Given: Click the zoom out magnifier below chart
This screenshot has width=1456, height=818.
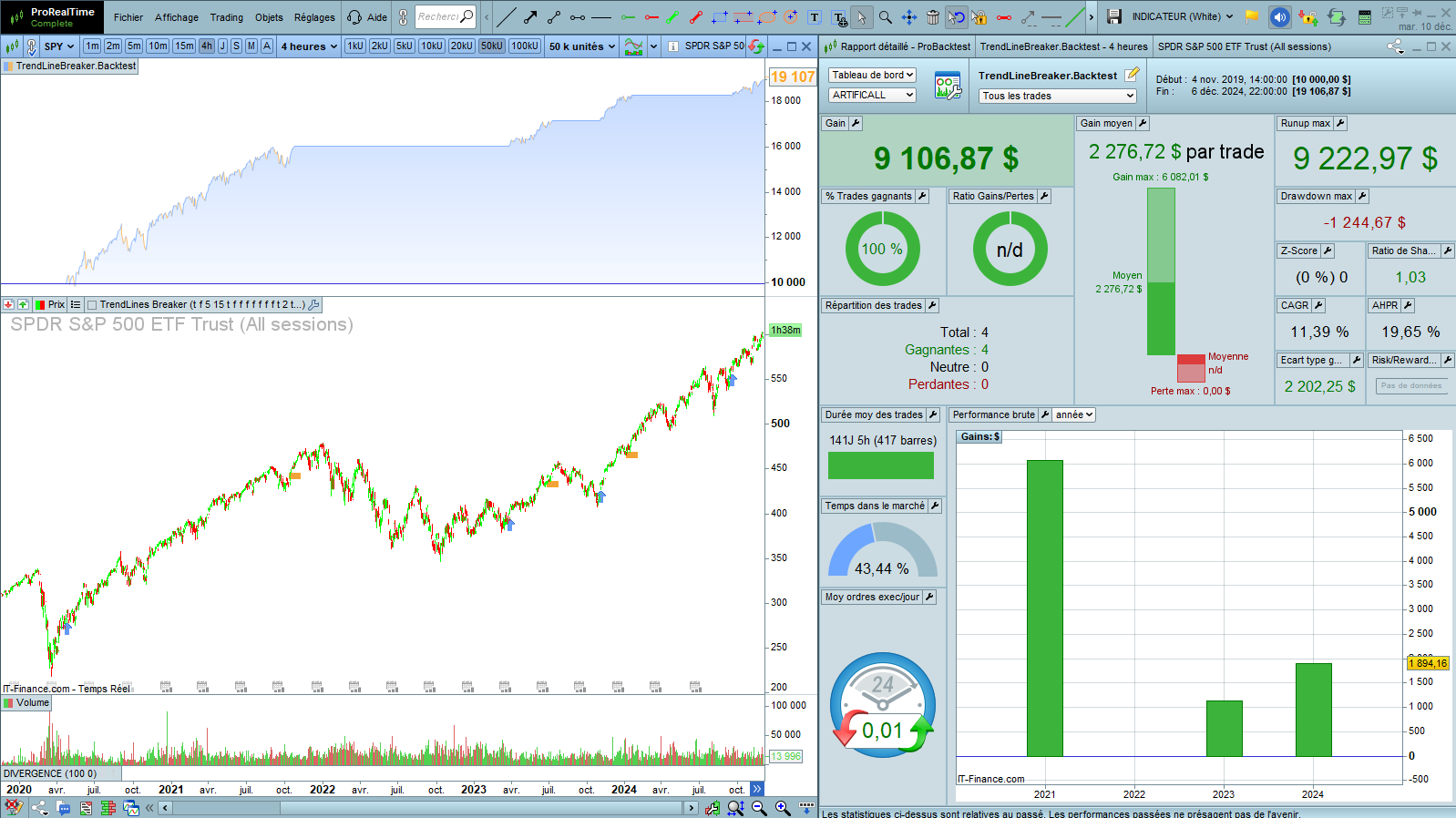Looking at the screenshot, I should click(x=759, y=808).
